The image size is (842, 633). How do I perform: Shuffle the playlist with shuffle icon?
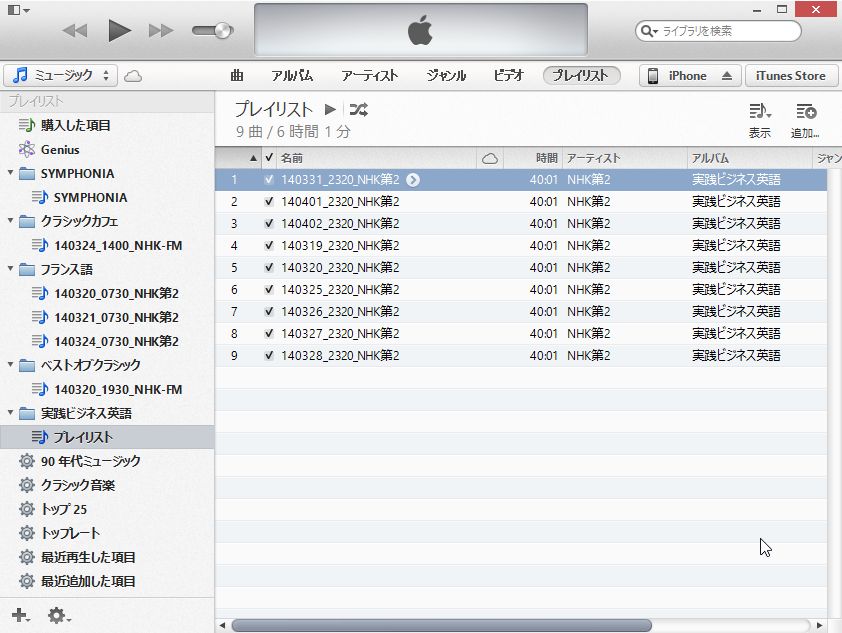(x=359, y=110)
